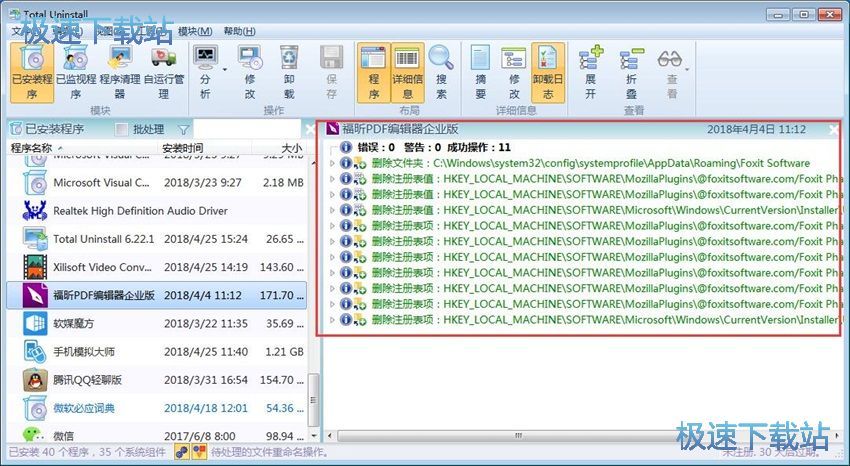Select Microsoft Visual C... 2.18 MB row
Screen dimensions: 850x466
pyautogui.click(x=157, y=183)
